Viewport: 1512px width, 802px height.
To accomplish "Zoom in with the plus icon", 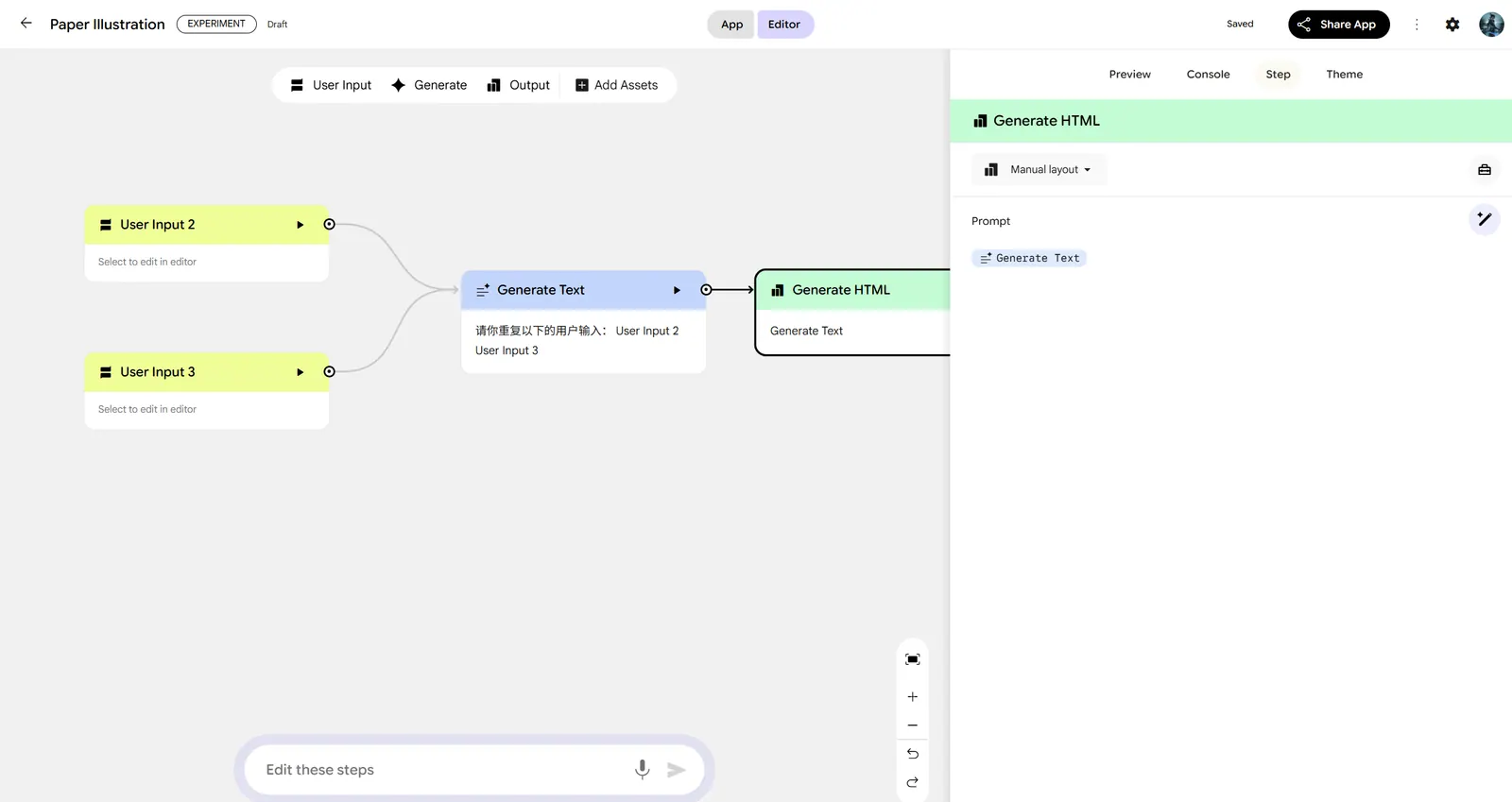I will tap(912, 697).
